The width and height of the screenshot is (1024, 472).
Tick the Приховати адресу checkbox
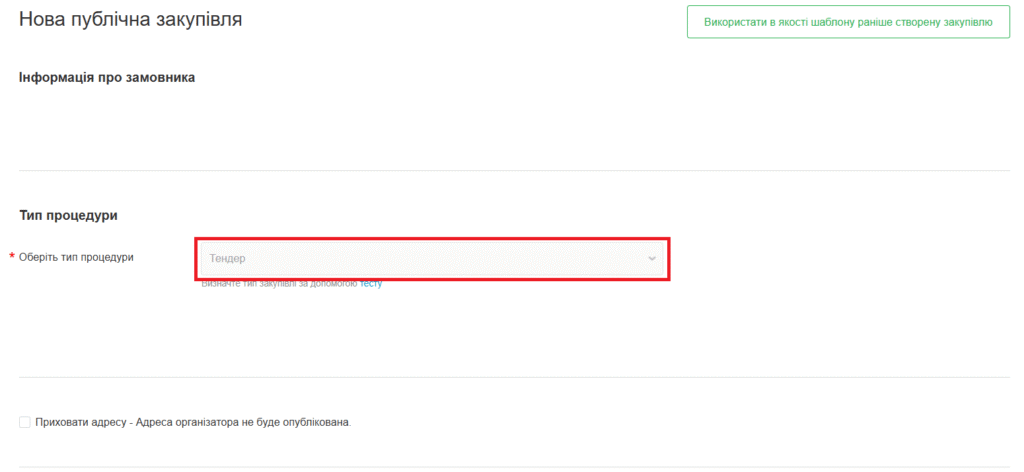tap(25, 422)
